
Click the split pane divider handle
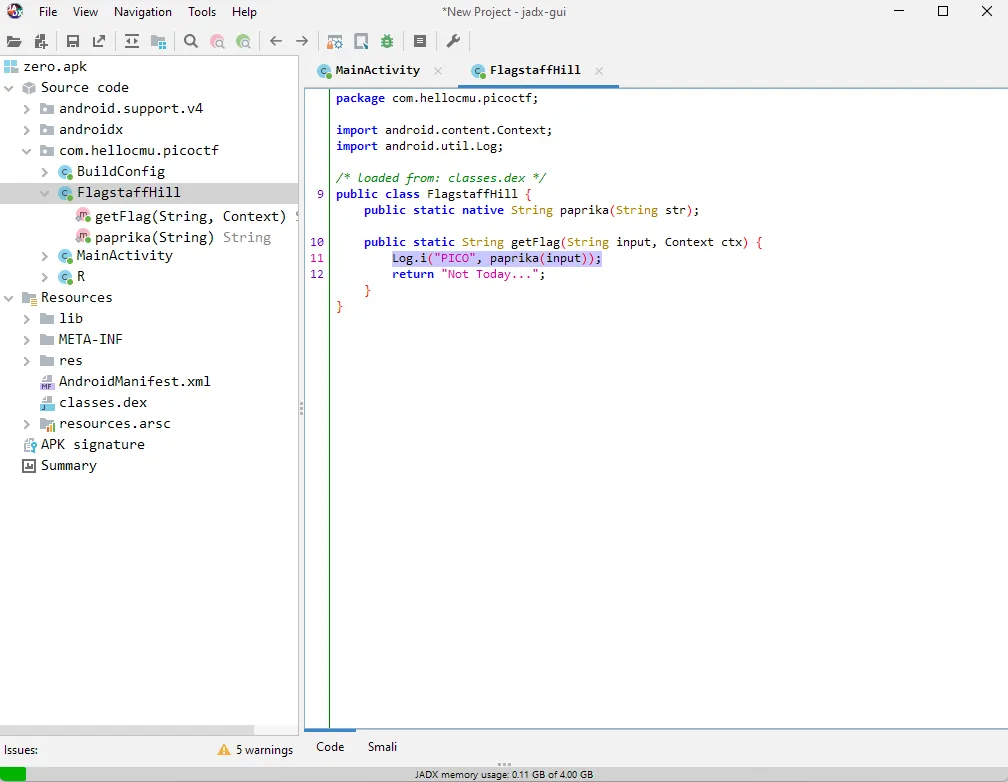click(x=301, y=408)
